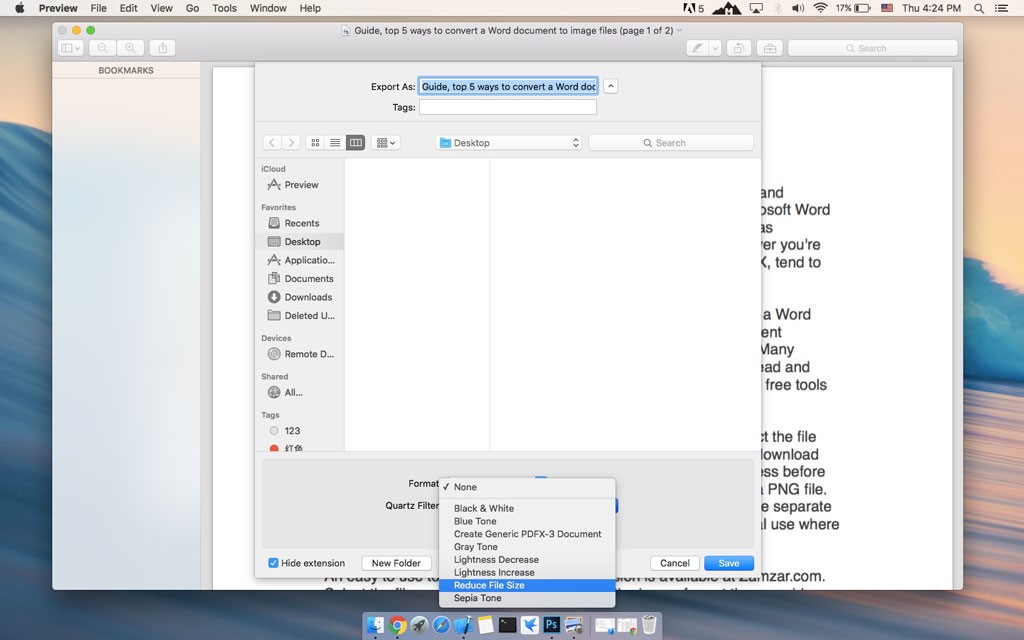Open the Help menu
This screenshot has height=640, width=1024.
310,8
